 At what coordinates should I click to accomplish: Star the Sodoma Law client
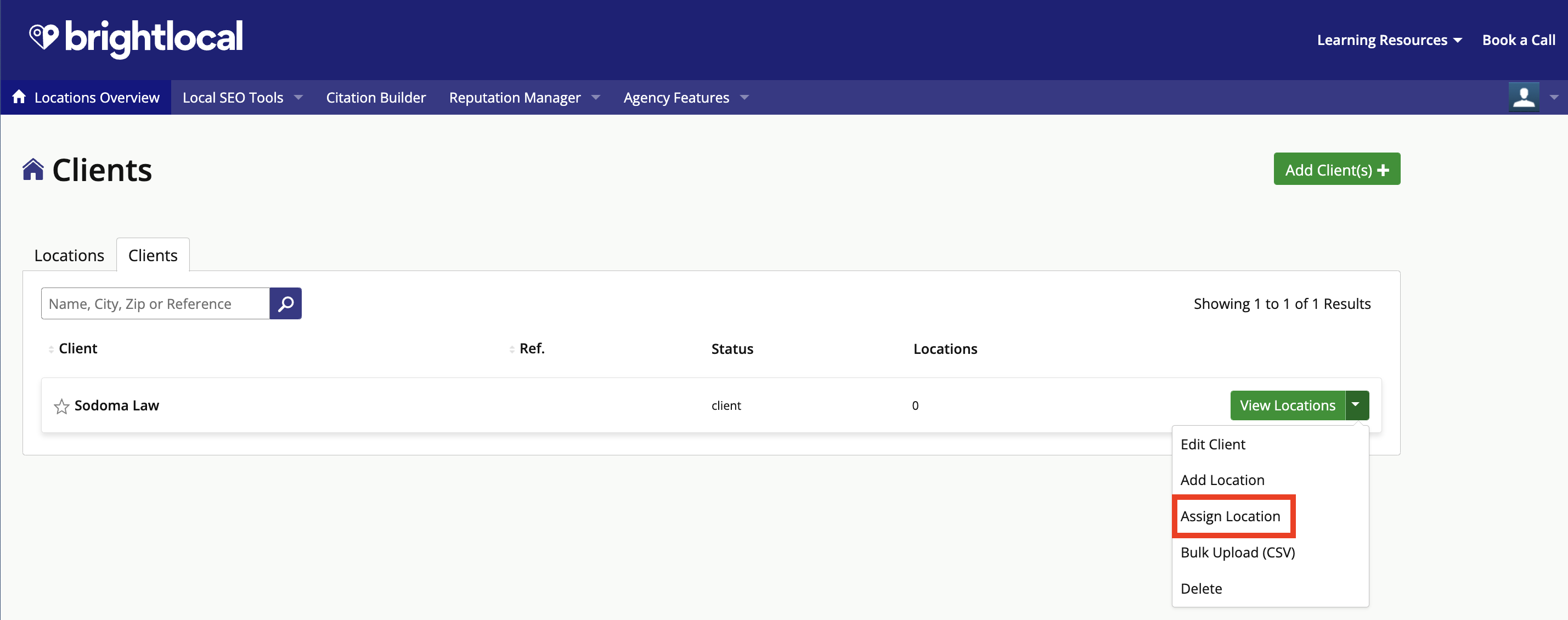click(61, 406)
